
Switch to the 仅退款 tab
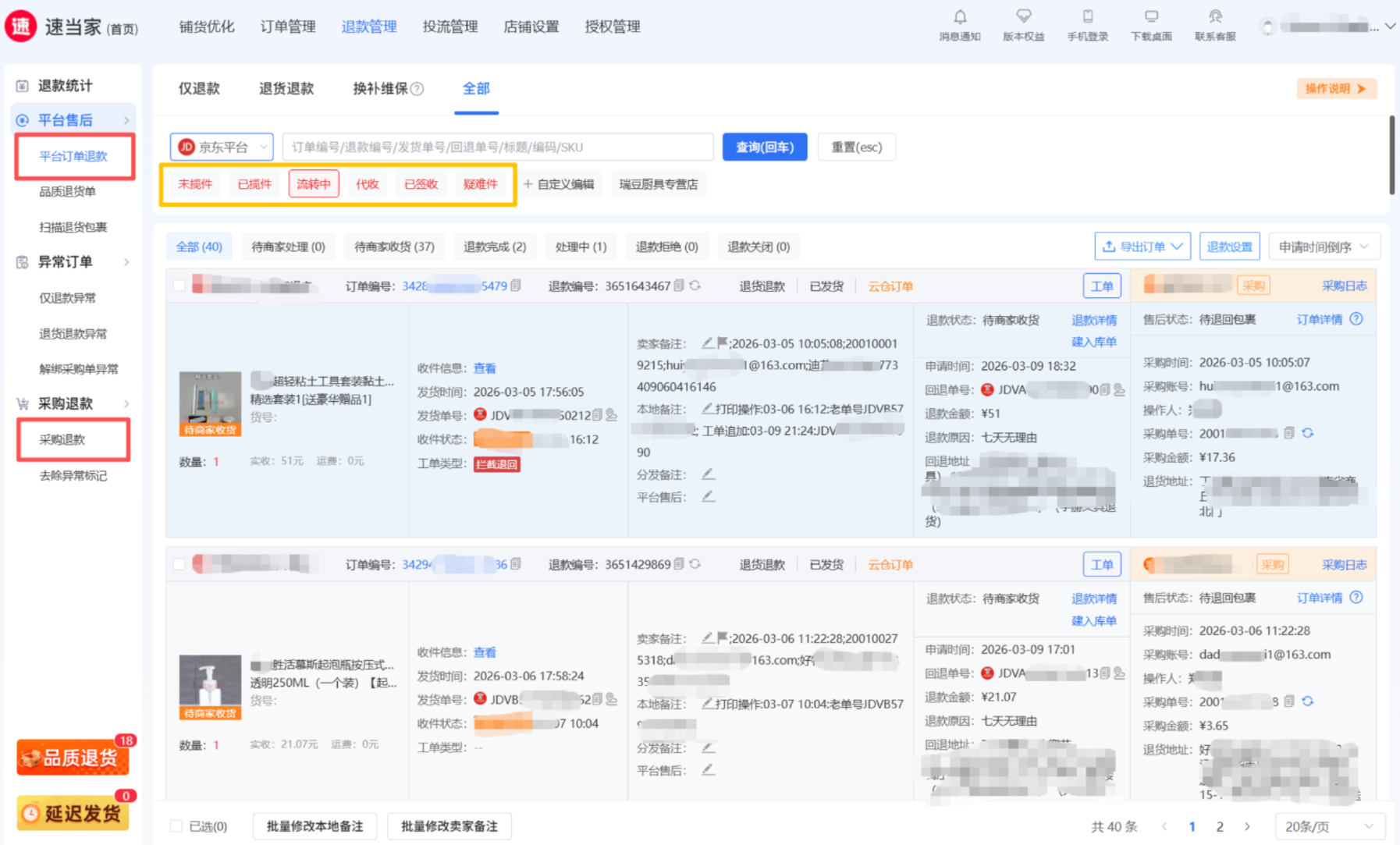199,89
